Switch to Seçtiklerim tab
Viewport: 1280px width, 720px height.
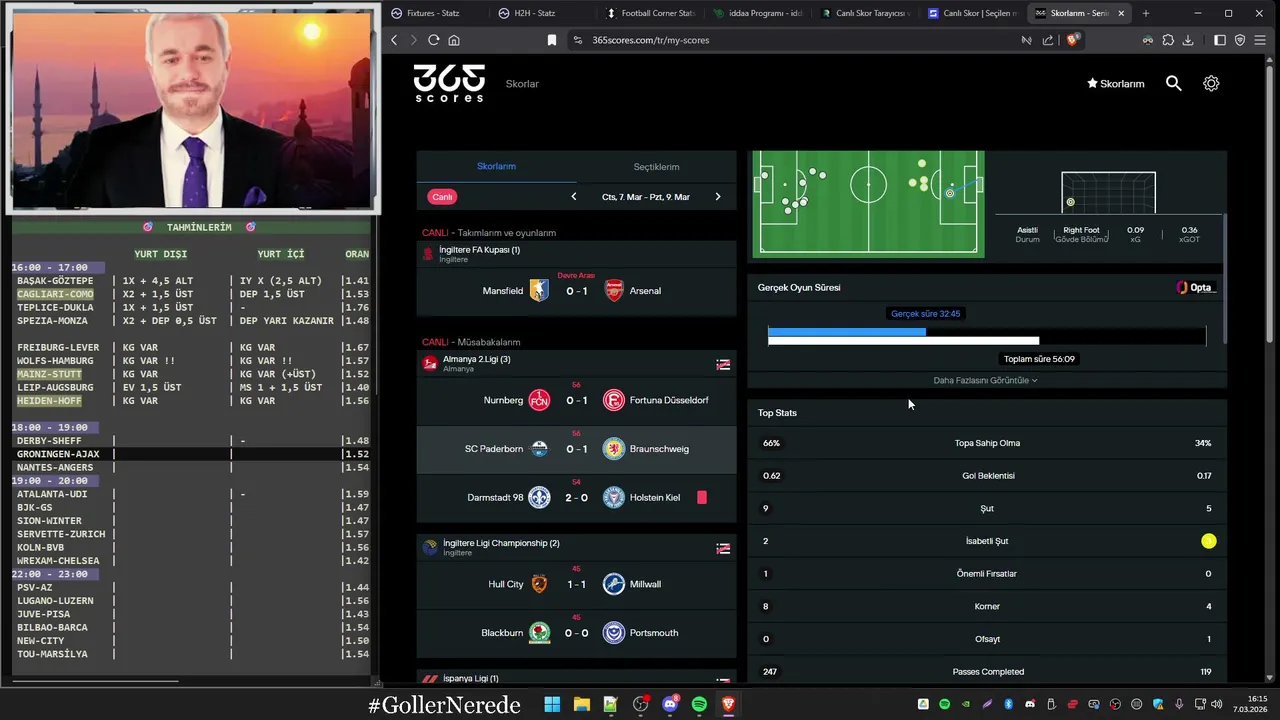656,167
